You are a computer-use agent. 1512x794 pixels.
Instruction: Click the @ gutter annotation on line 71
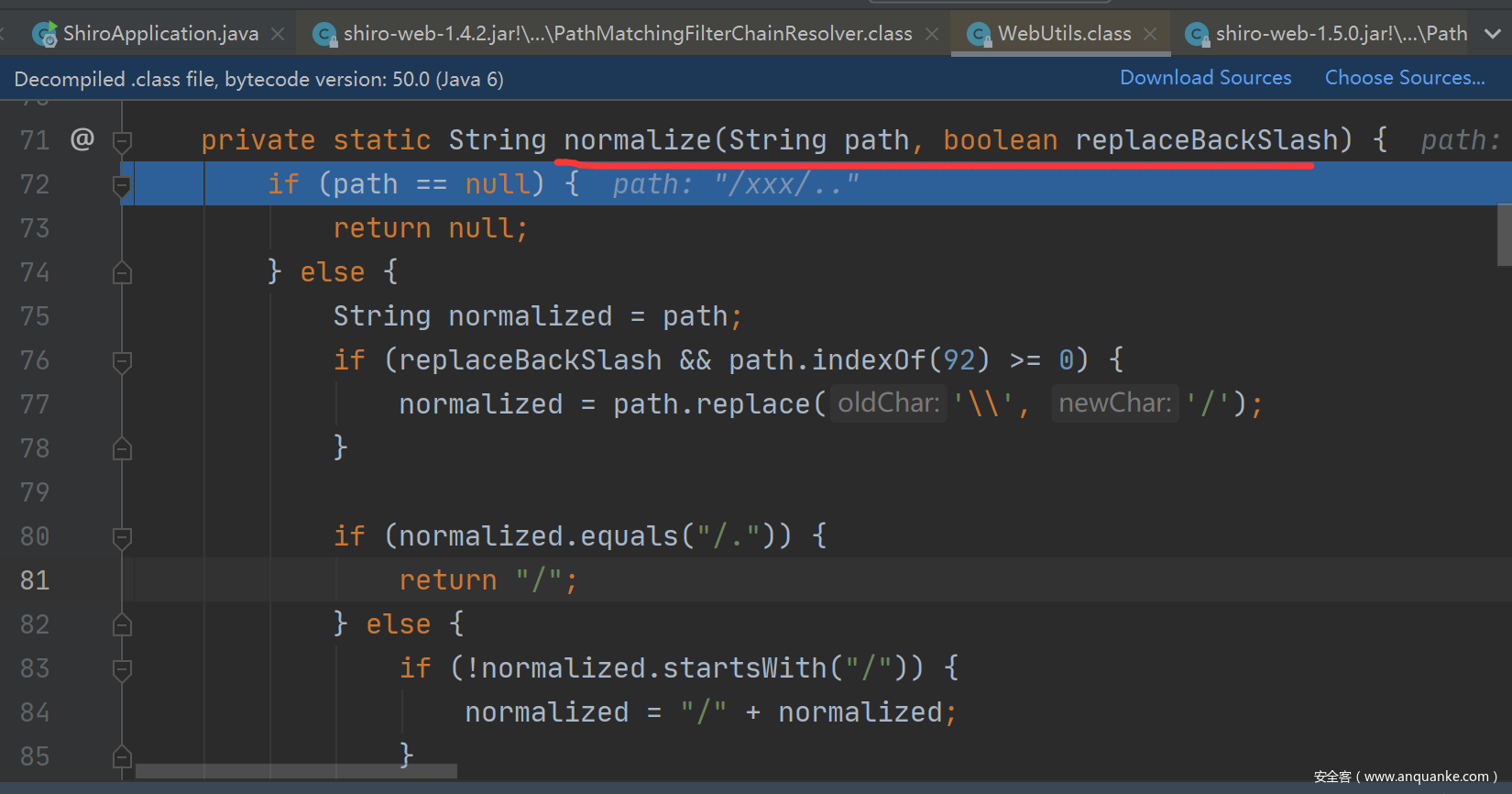[x=82, y=139]
